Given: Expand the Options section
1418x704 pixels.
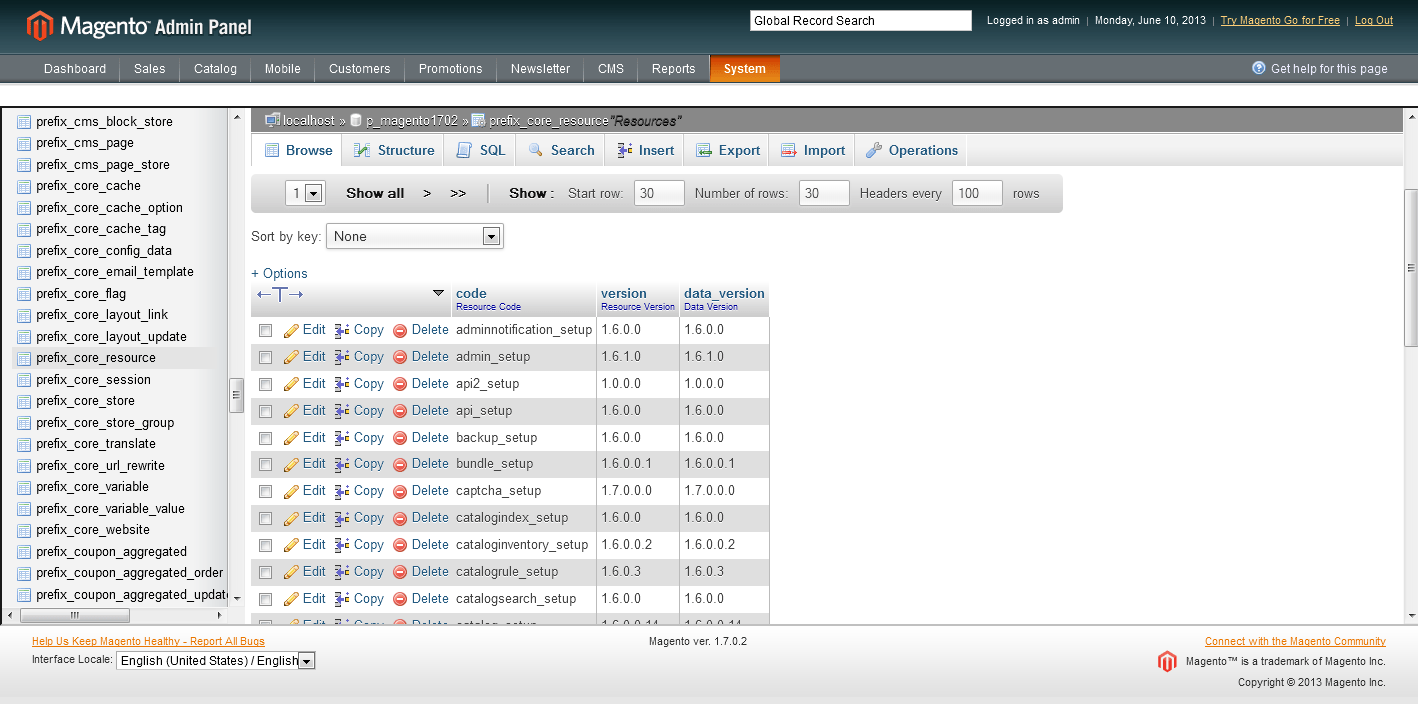Looking at the screenshot, I should 279,273.
